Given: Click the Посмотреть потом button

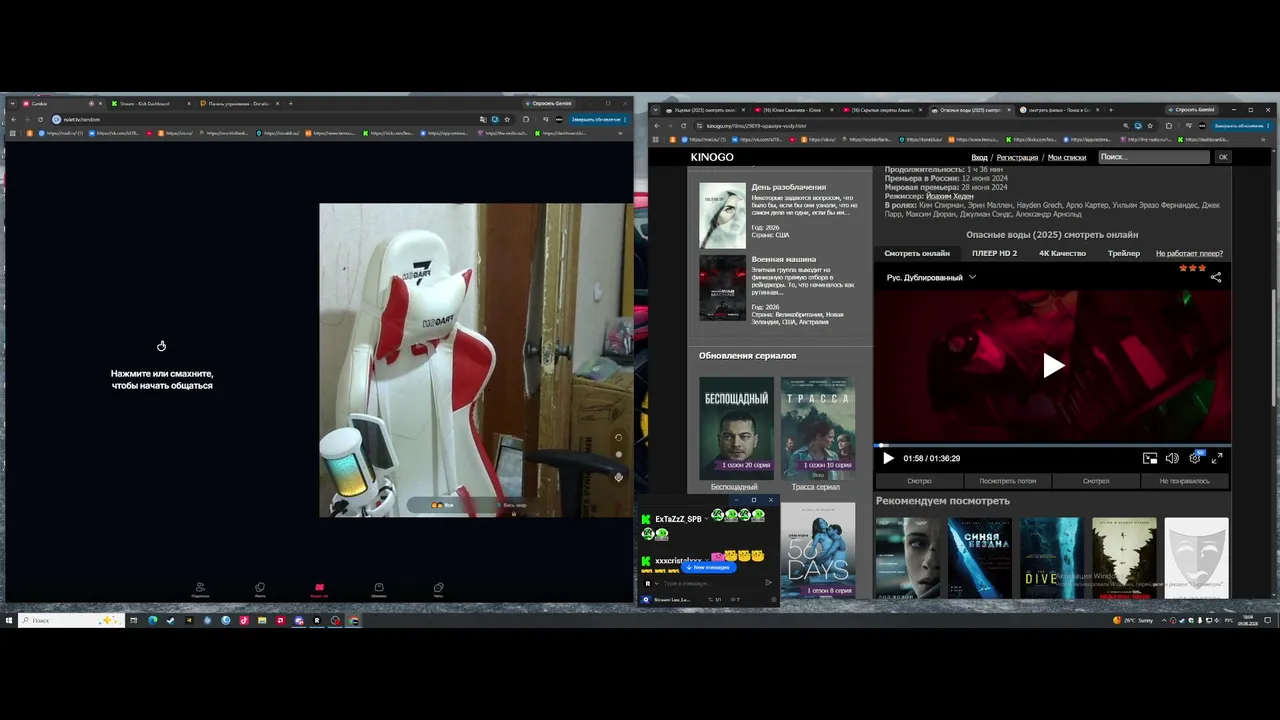Looking at the screenshot, I should tap(1007, 481).
